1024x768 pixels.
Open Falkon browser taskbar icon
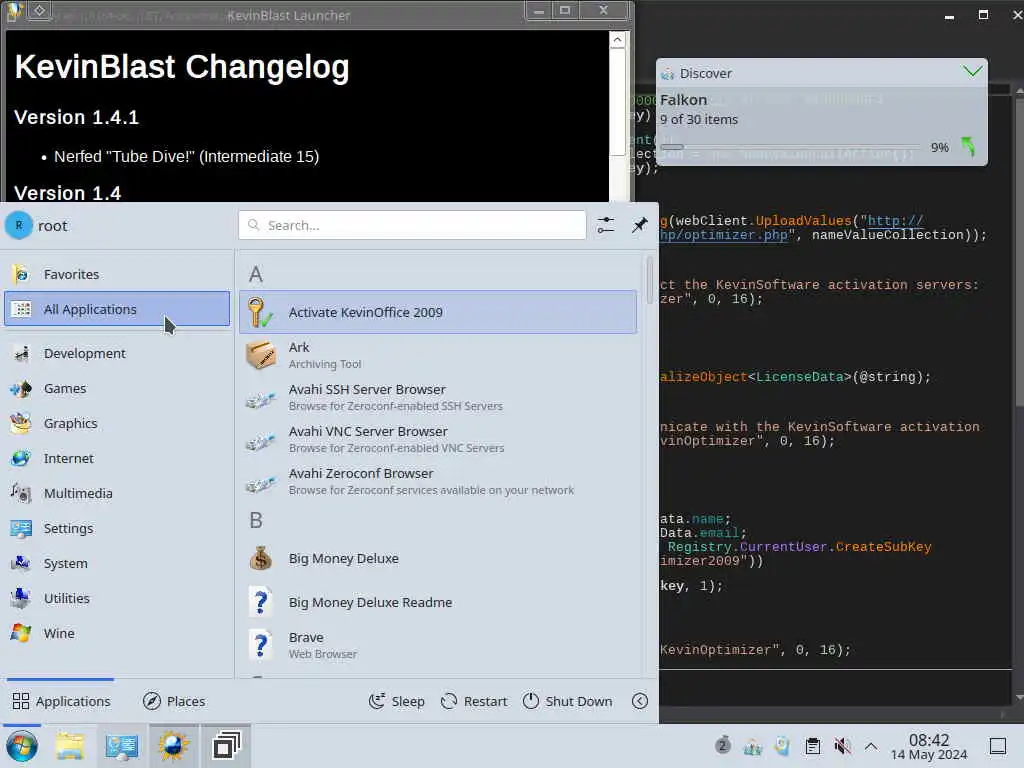pos(173,746)
